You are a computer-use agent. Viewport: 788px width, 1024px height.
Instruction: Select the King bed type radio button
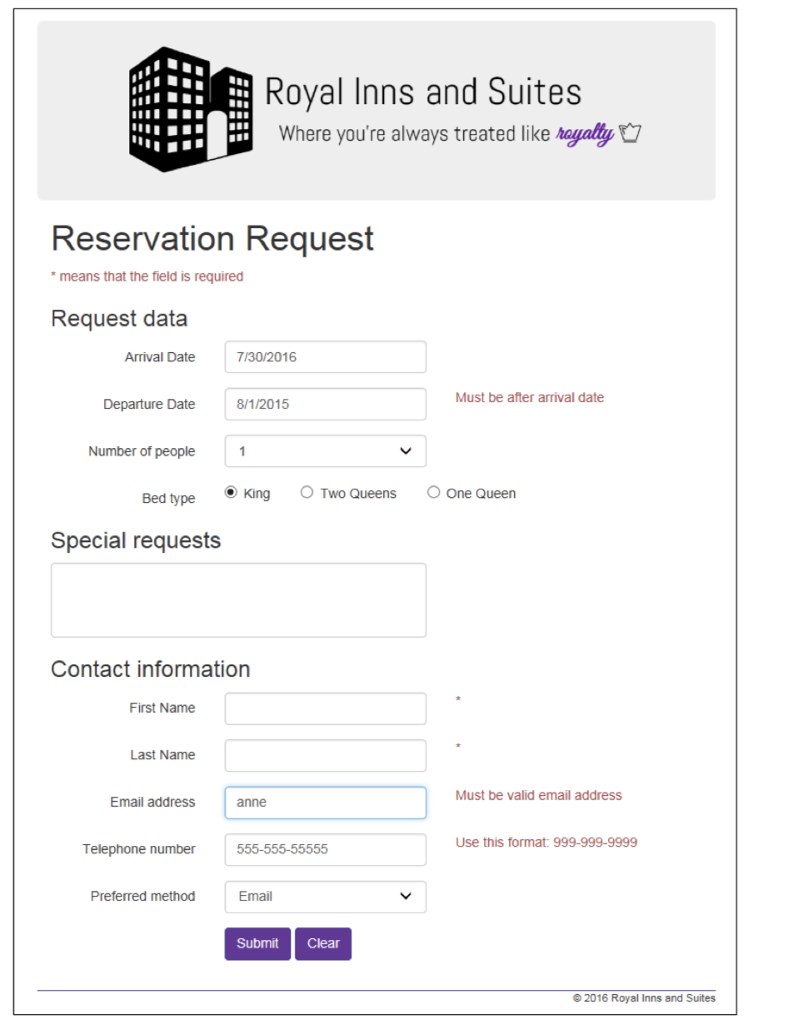pos(230,492)
